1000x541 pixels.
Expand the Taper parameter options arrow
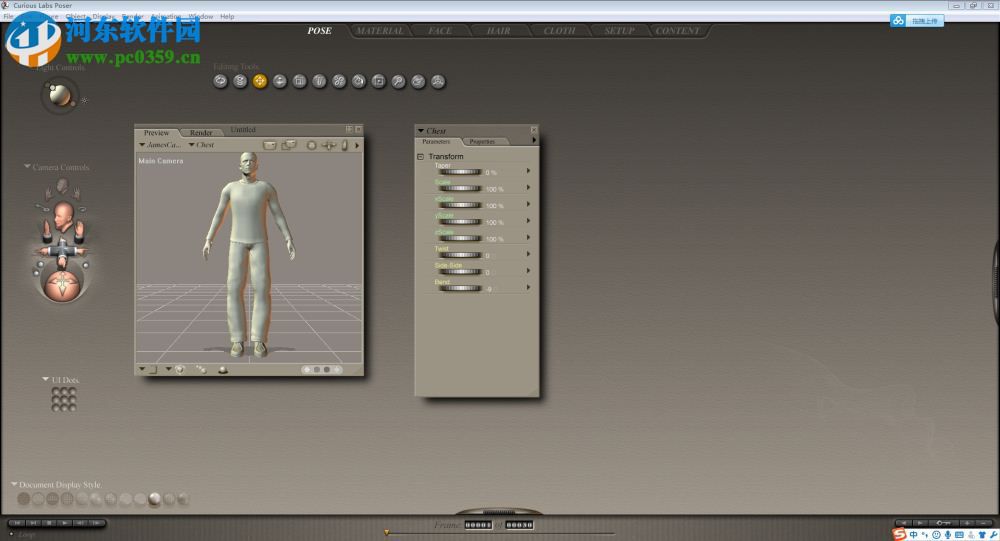528,171
